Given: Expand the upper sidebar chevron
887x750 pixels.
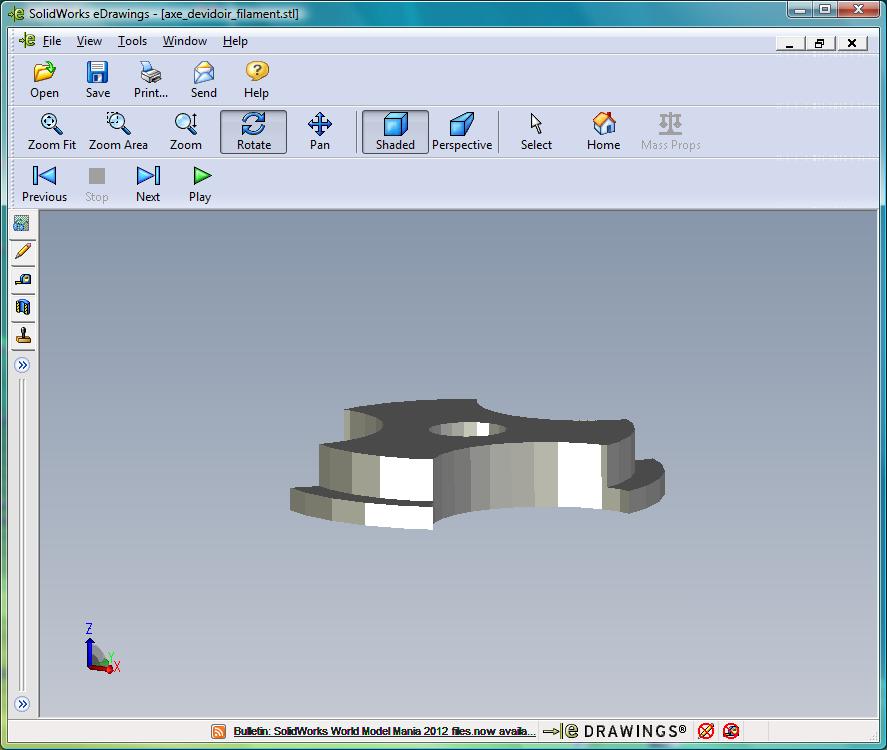Looking at the screenshot, I should [x=22, y=366].
